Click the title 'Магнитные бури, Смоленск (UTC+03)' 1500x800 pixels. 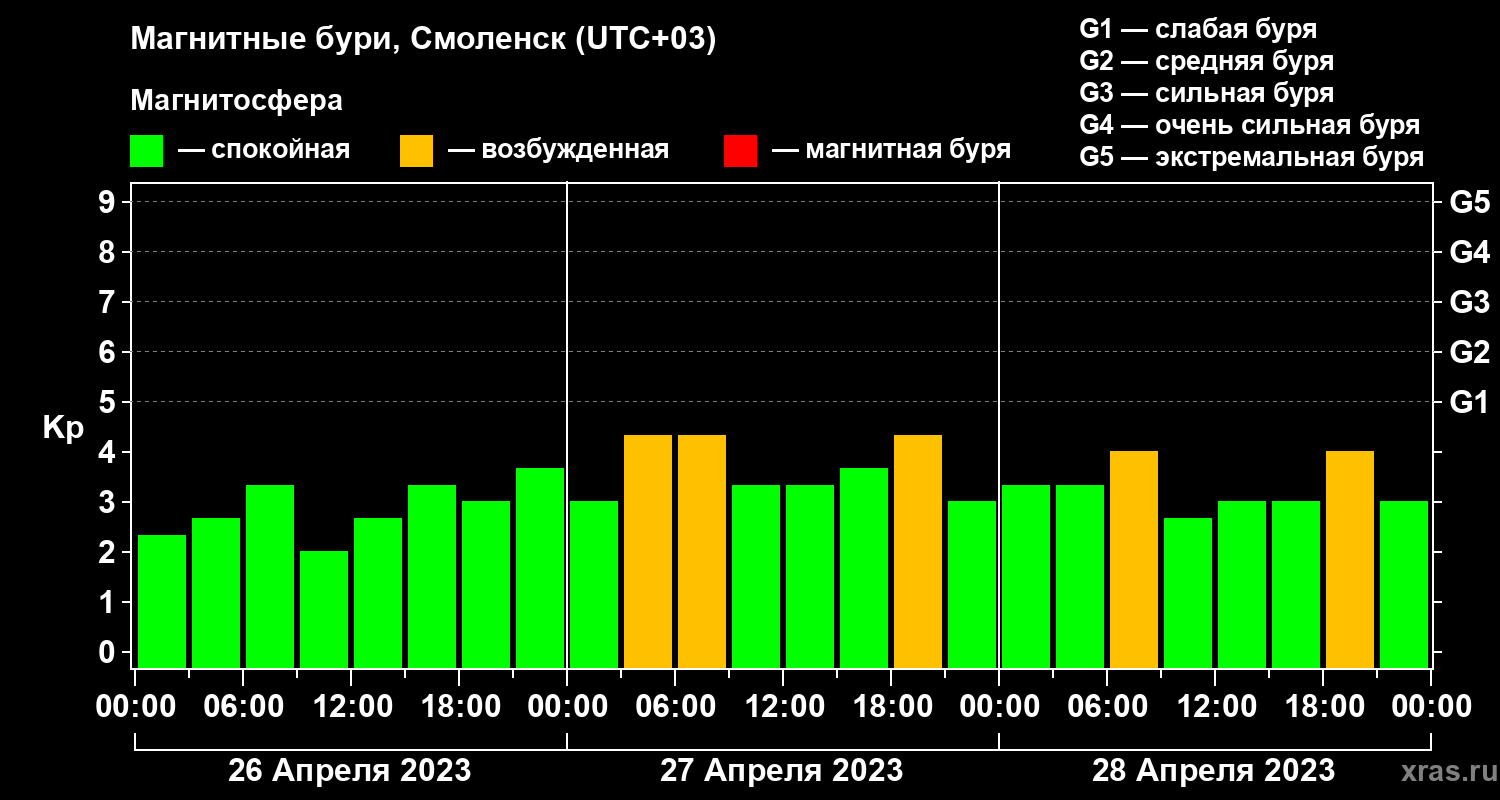[424, 41]
